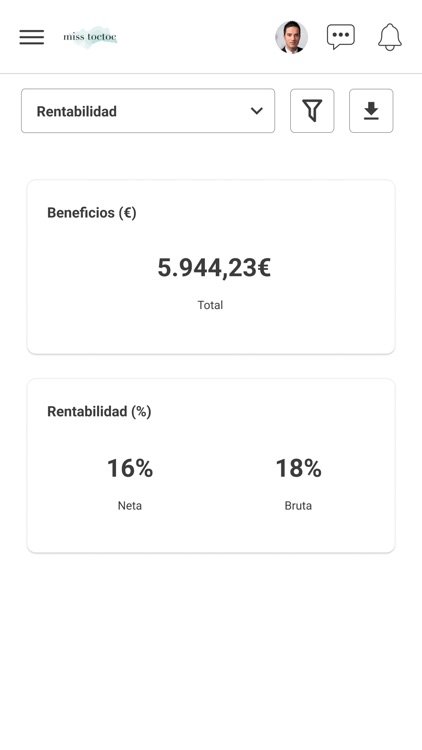This screenshot has width=422, height=750.
Task: Select the Beneficios (€) card title
Action: (x=92, y=213)
